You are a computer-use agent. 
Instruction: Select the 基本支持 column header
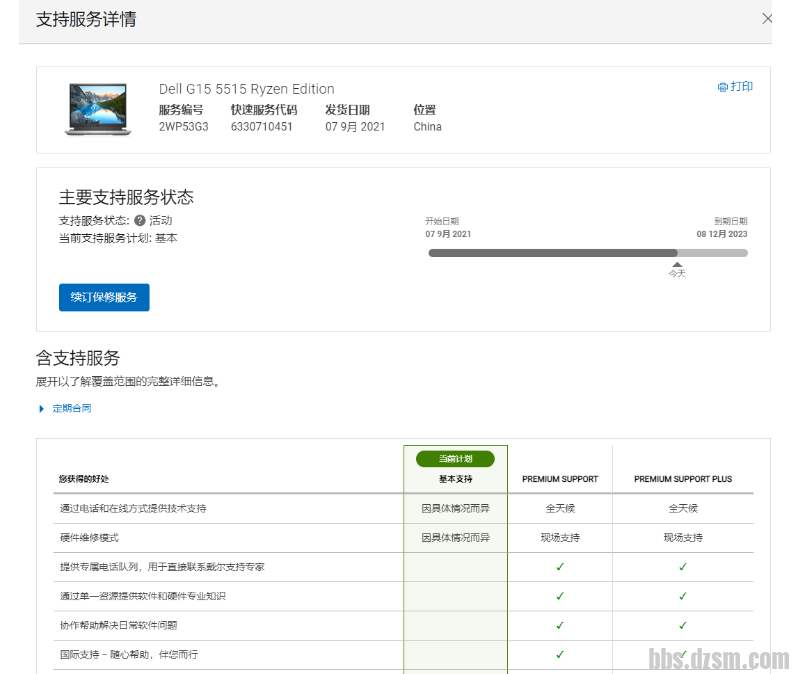455,479
